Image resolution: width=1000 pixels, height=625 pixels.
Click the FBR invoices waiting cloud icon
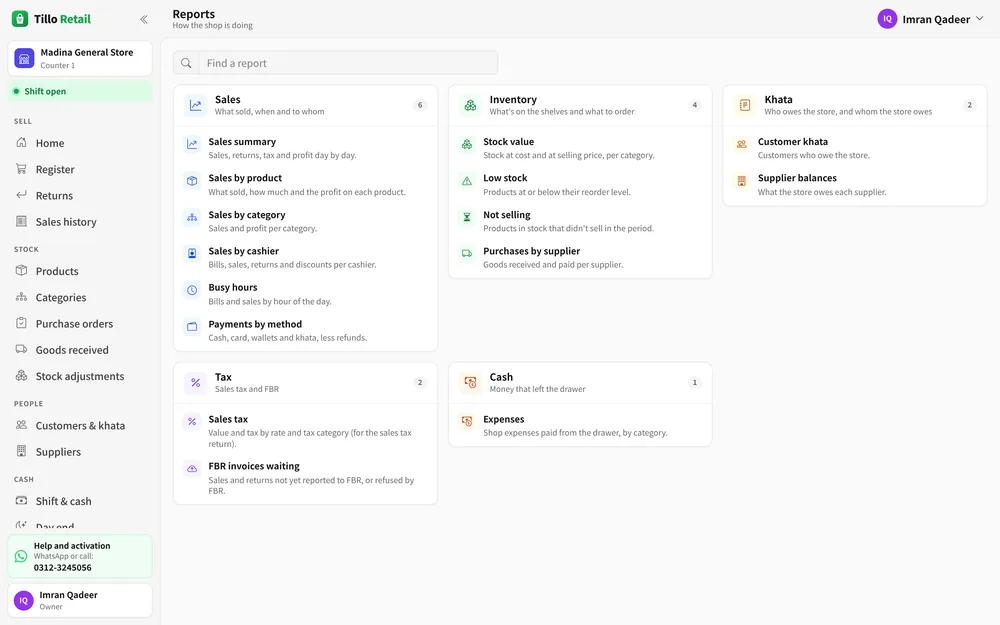(x=192, y=469)
